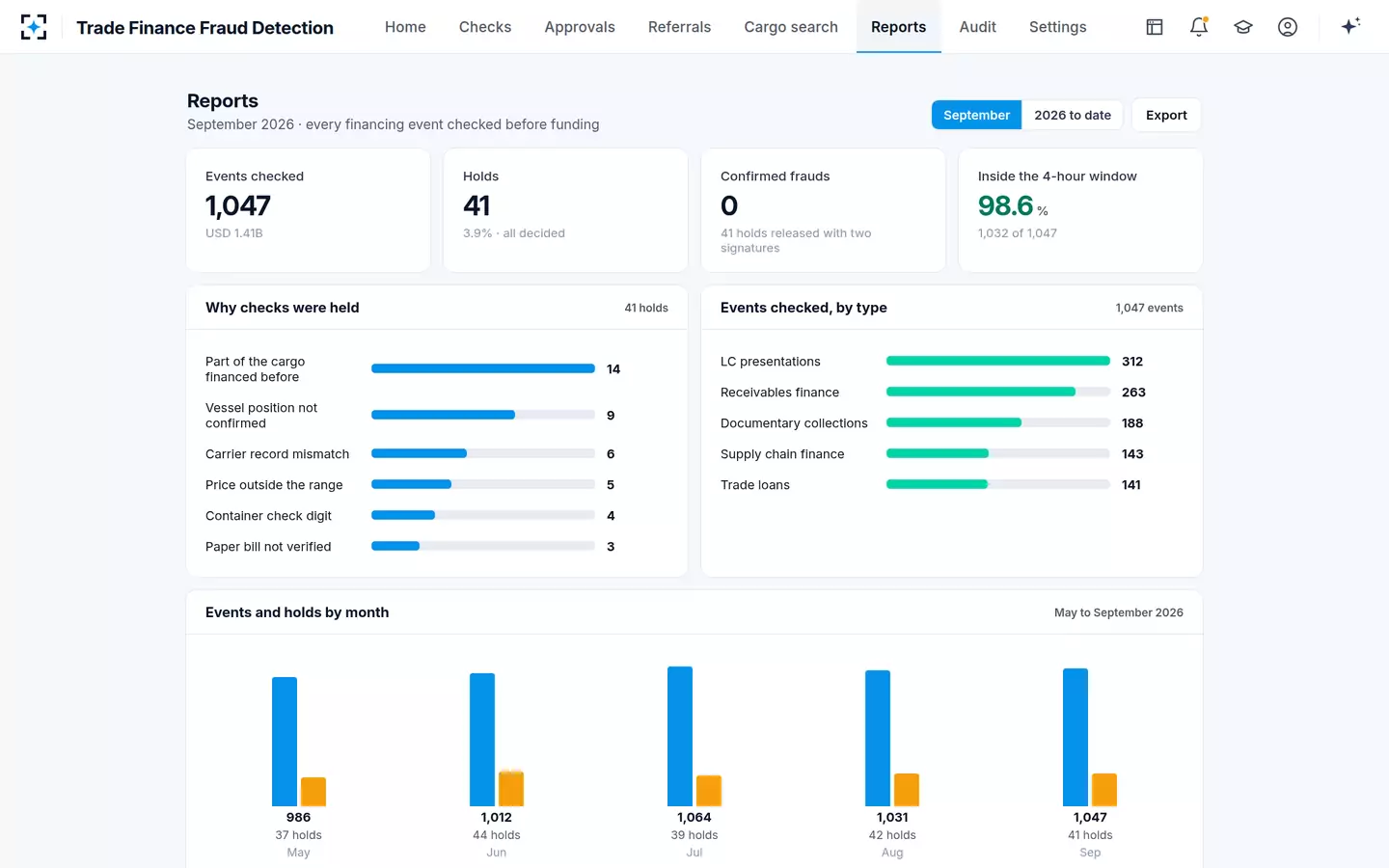
Task: Click the bar for Part of the cargo financed before
Action: pyautogui.click(x=482, y=368)
